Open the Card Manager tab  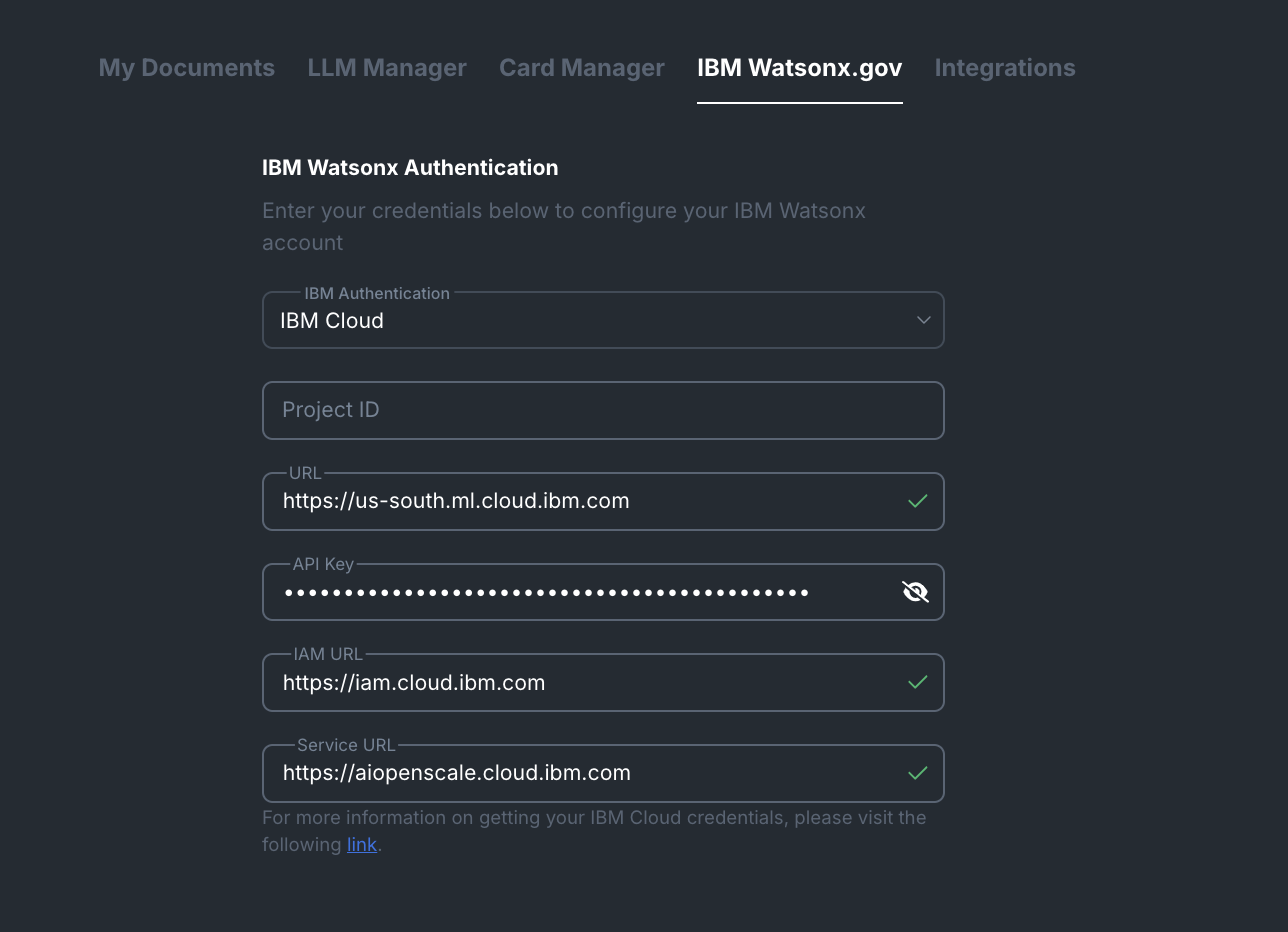coord(582,68)
